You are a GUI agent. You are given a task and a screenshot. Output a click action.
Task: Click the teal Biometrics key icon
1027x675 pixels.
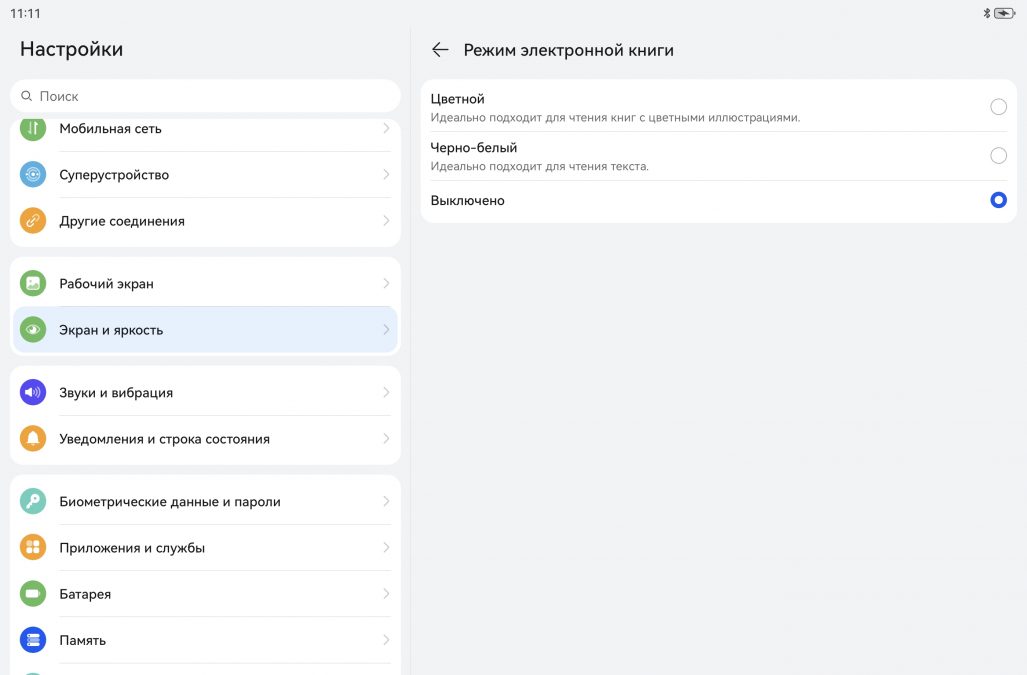tap(33, 502)
